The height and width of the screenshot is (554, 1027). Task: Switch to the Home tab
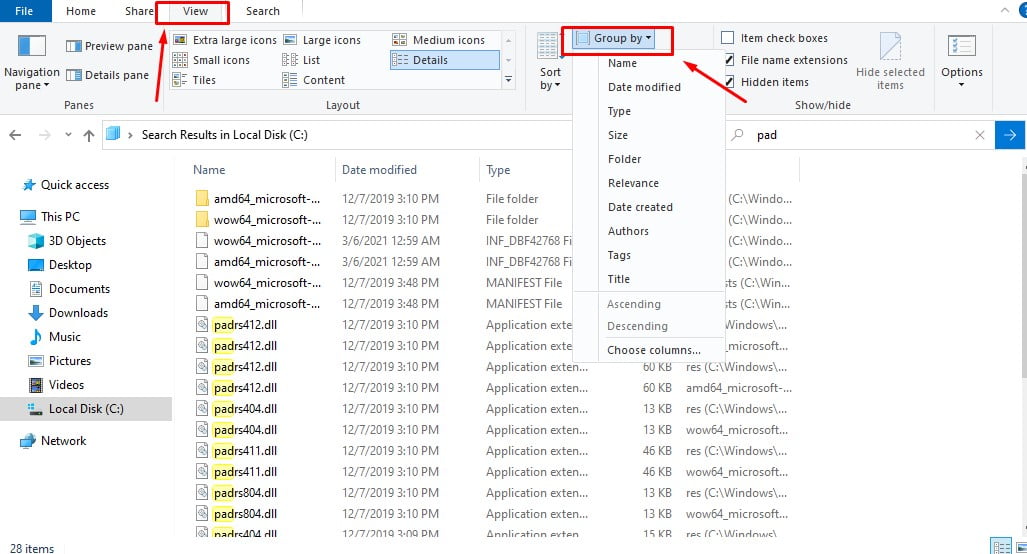pos(81,11)
